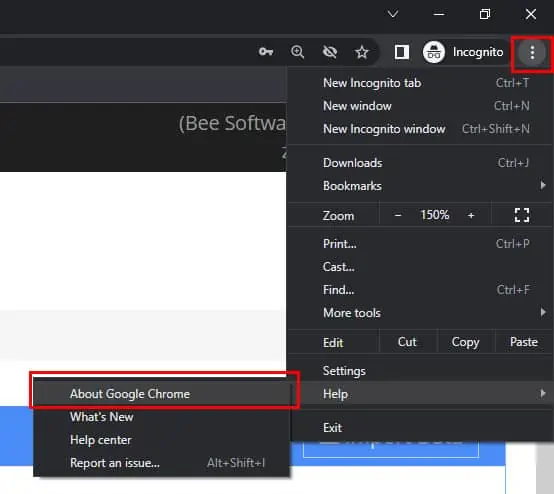Restore down the Chrome window
The width and height of the screenshot is (554, 494).
point(485,14)
